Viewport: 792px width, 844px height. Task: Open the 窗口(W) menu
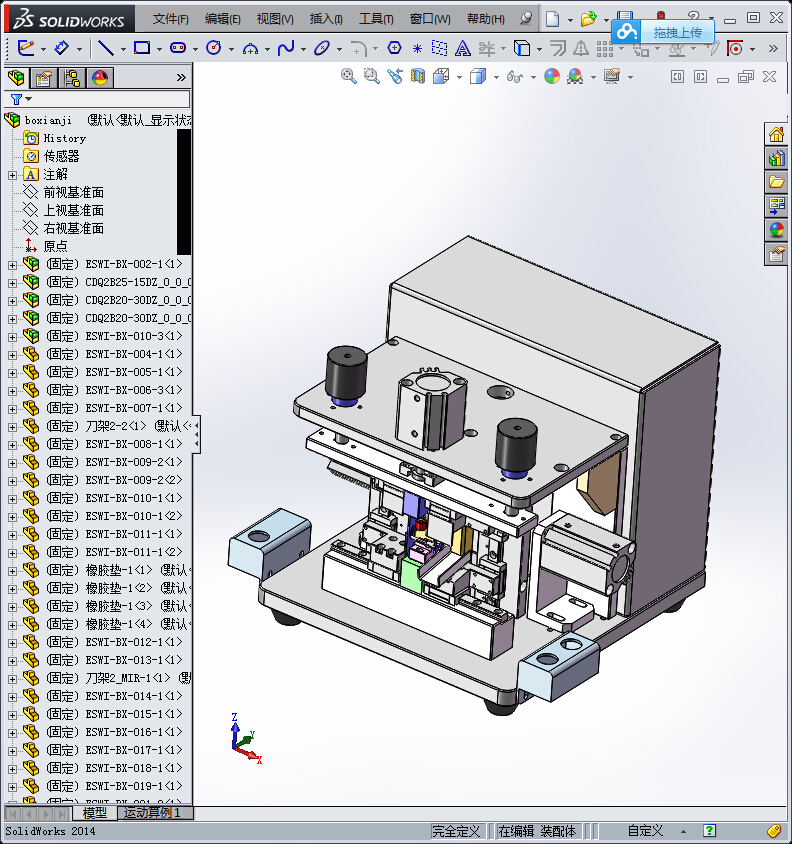pyautogui.click(x=430, y=19)
